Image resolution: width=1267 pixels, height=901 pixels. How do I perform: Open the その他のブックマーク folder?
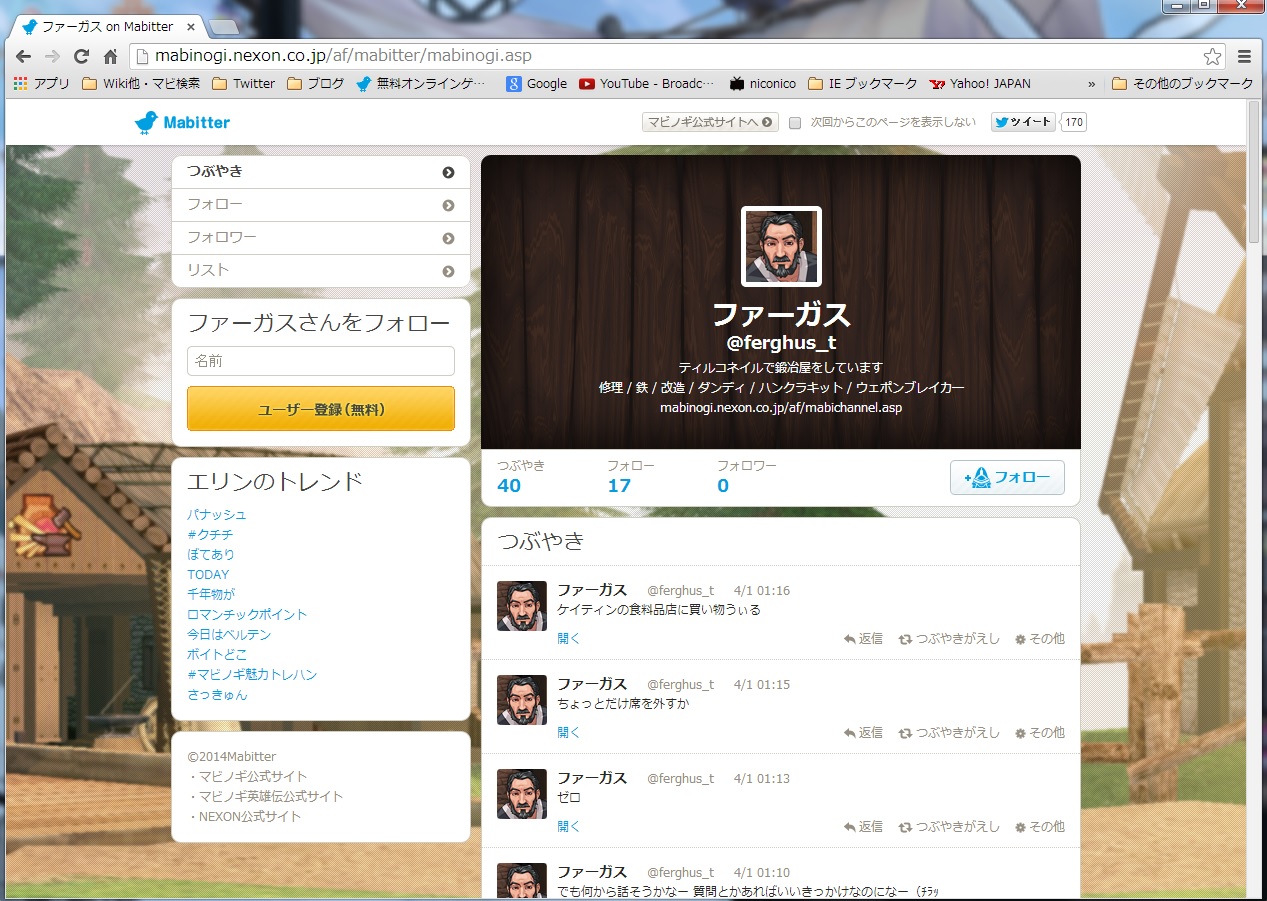pos(1182,84)
